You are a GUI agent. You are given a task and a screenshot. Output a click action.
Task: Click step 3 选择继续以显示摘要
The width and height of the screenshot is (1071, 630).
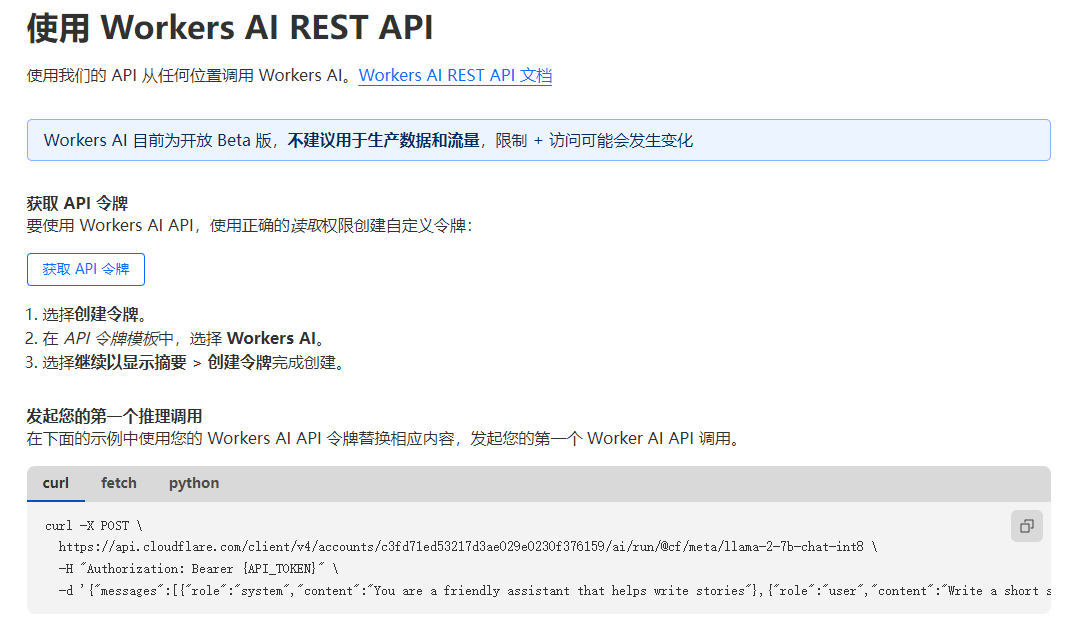point(184,362)
